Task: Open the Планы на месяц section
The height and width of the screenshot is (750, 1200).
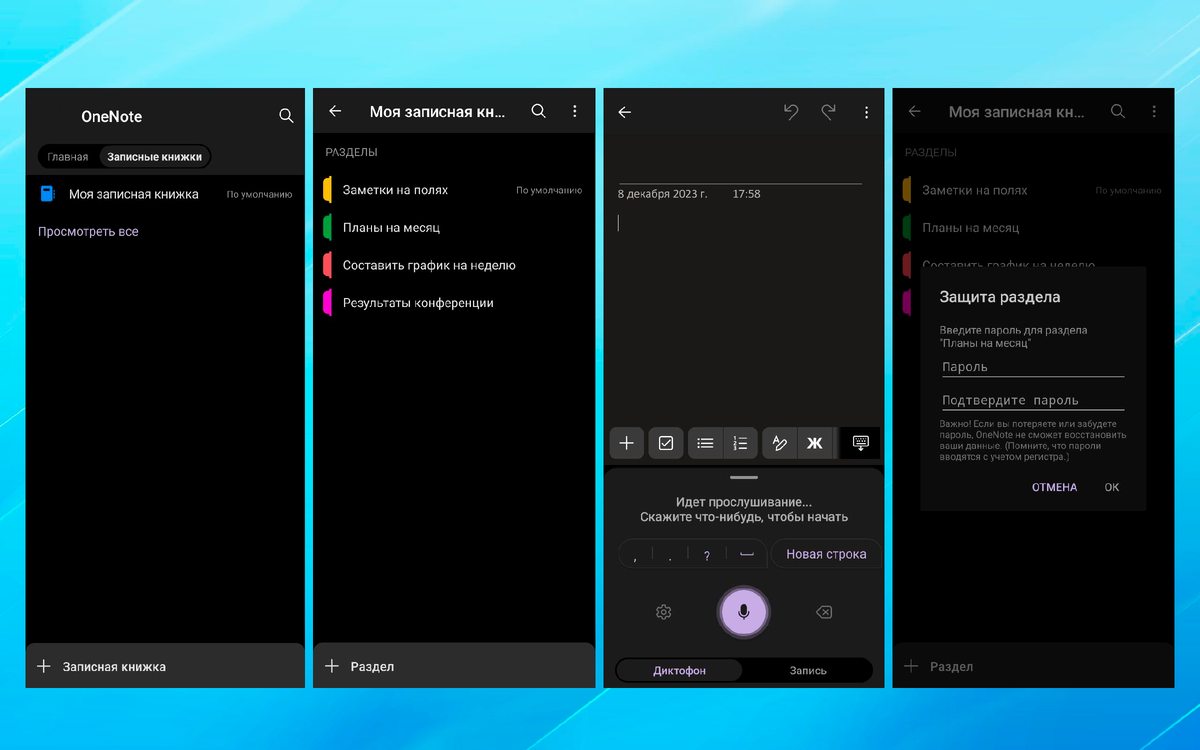Action: (x=454, y=228)
